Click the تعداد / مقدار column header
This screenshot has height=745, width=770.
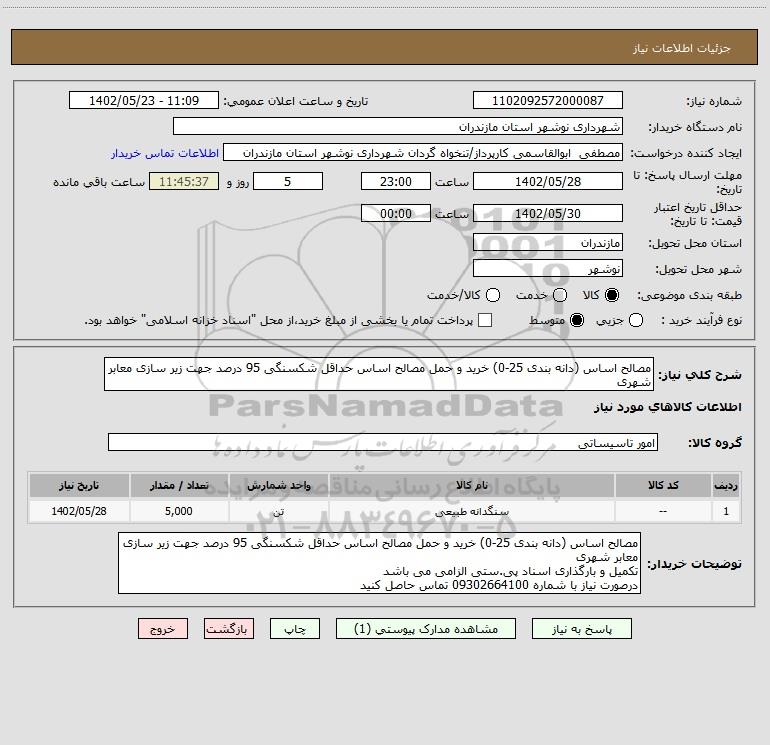[179, 485]
